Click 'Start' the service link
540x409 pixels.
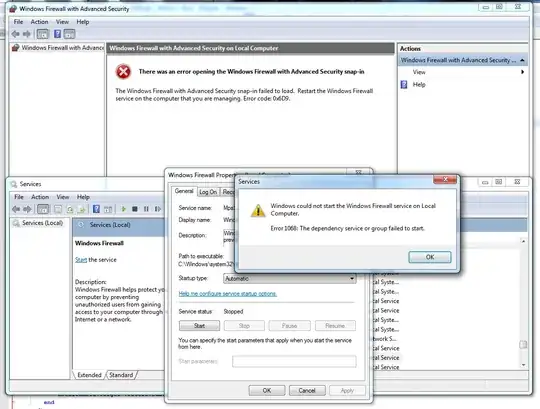tap(81, 260)
